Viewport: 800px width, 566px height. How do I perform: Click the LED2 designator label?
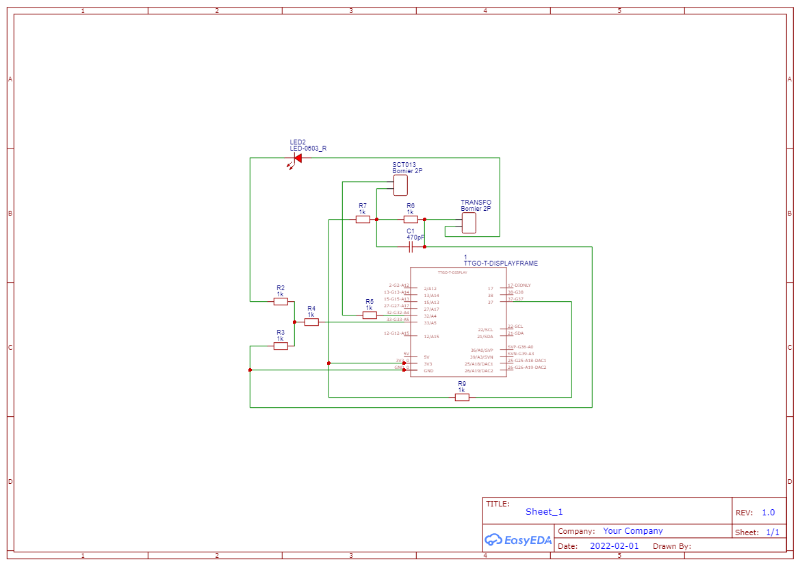pos(297,142)
